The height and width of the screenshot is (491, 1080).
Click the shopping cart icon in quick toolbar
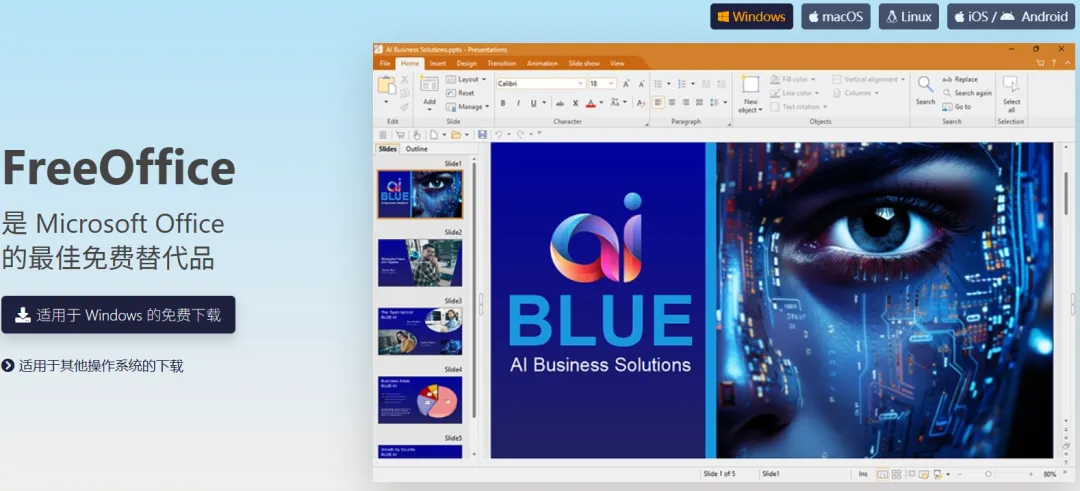[x=399, y=135]
